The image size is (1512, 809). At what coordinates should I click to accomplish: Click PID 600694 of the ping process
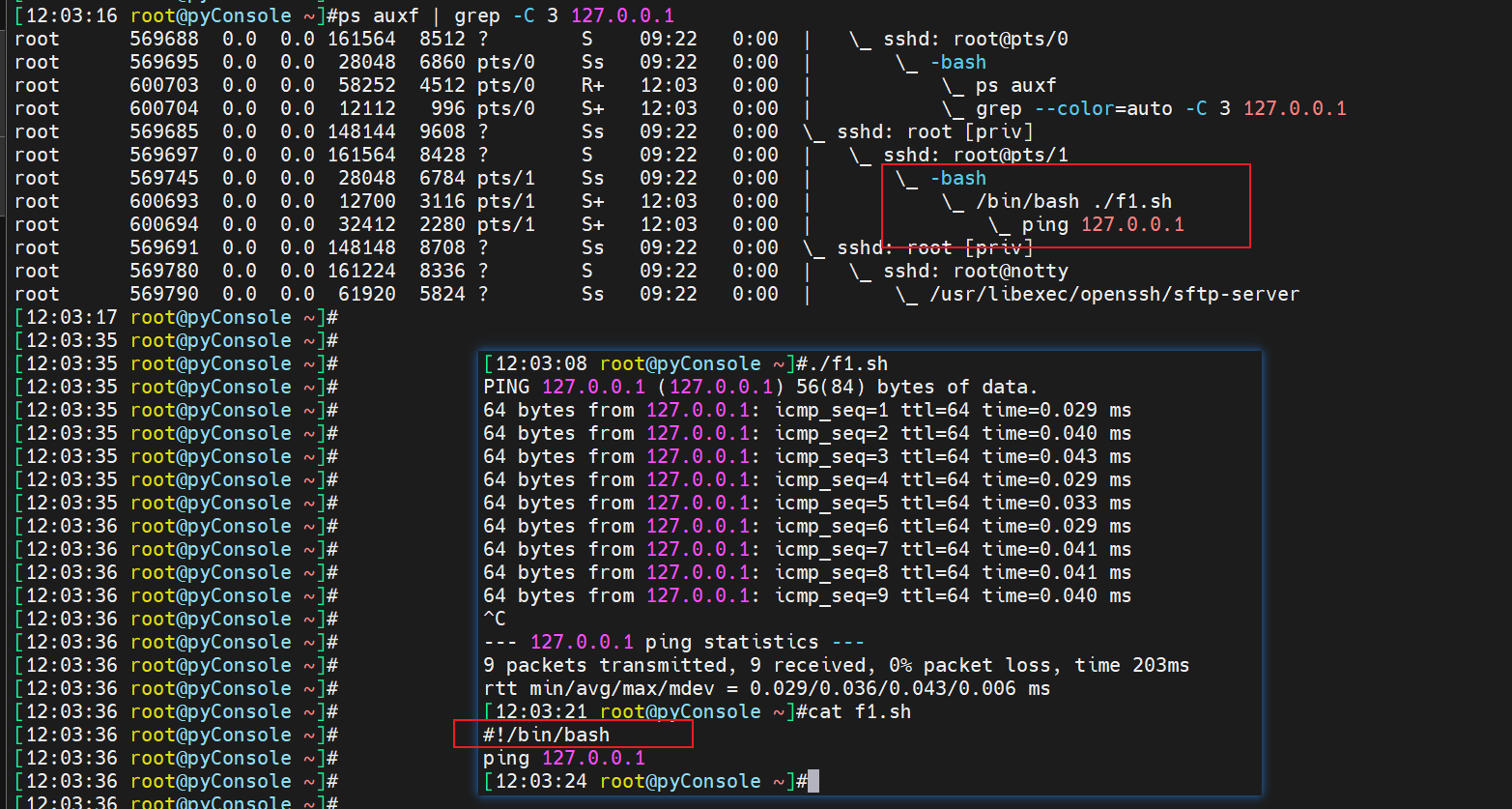164,224
